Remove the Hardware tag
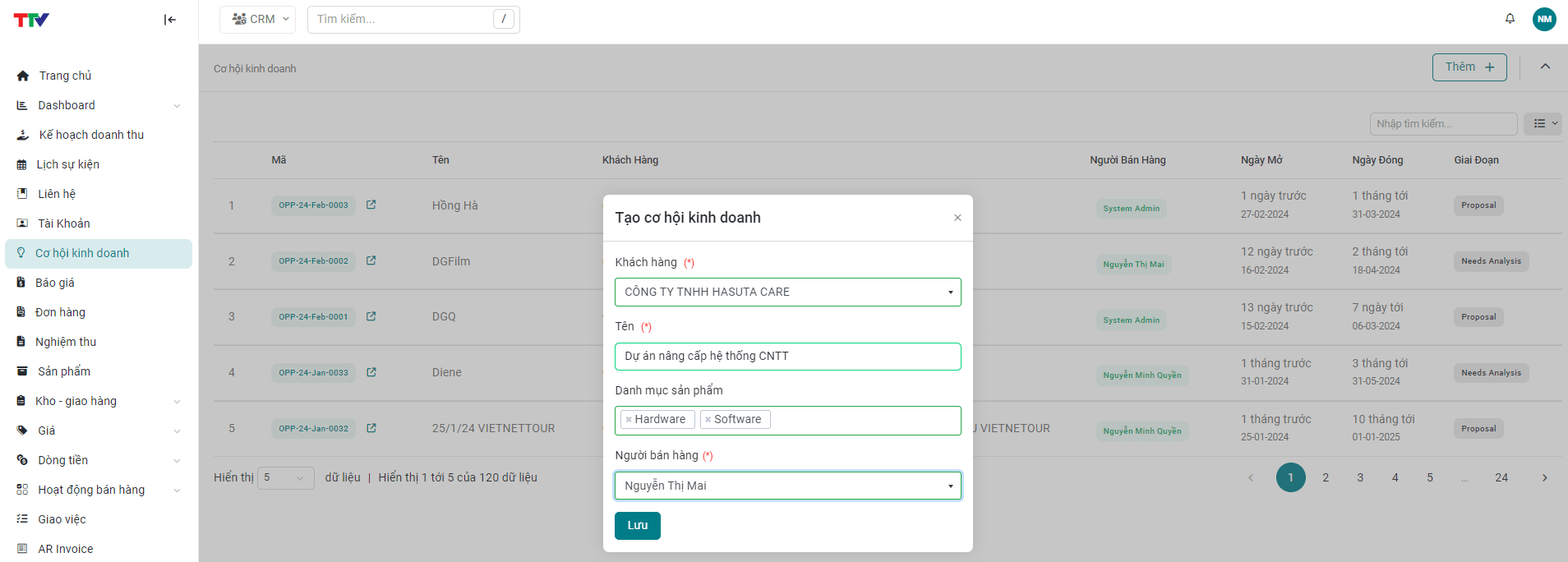 click(629, 420)
